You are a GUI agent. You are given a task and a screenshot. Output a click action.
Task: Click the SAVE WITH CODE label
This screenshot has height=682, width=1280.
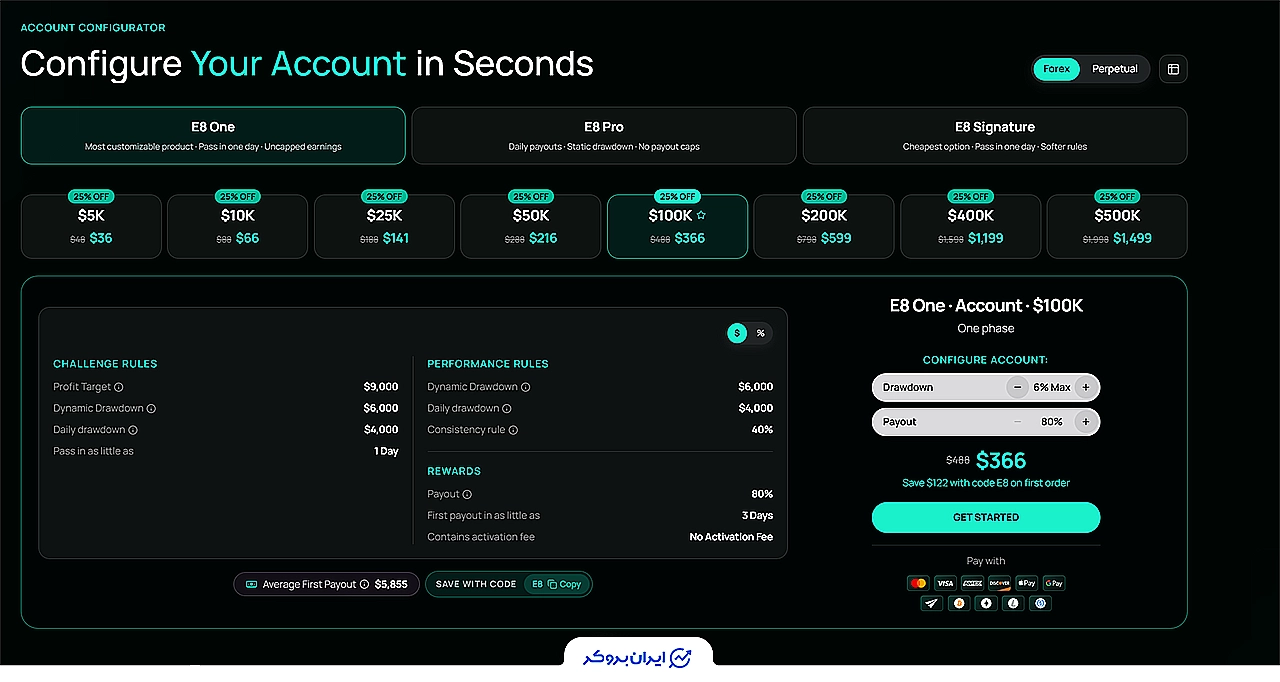point(476,584)
